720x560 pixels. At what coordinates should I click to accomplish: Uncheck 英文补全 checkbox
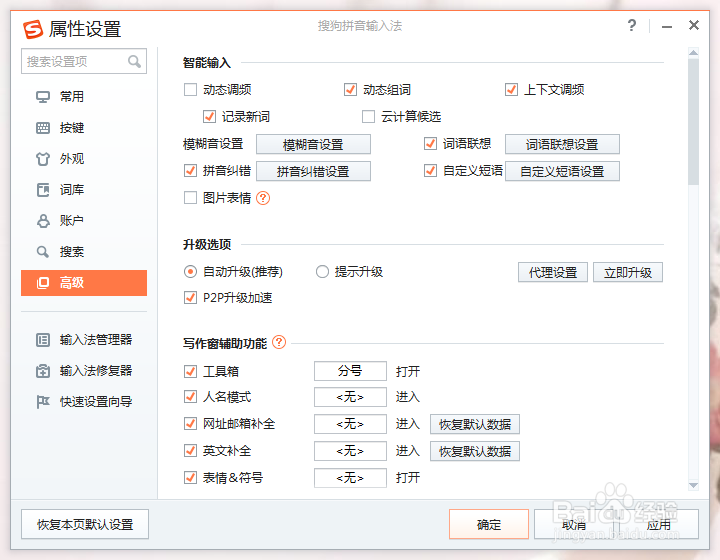(x=190, y=451)
